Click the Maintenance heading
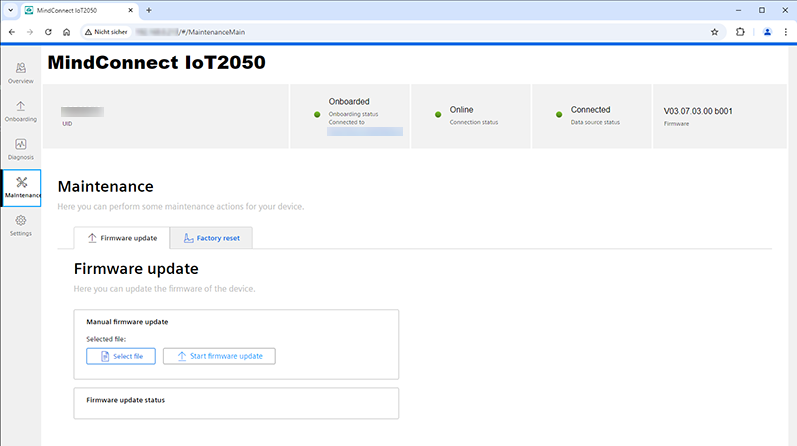 tap(105, 187)
